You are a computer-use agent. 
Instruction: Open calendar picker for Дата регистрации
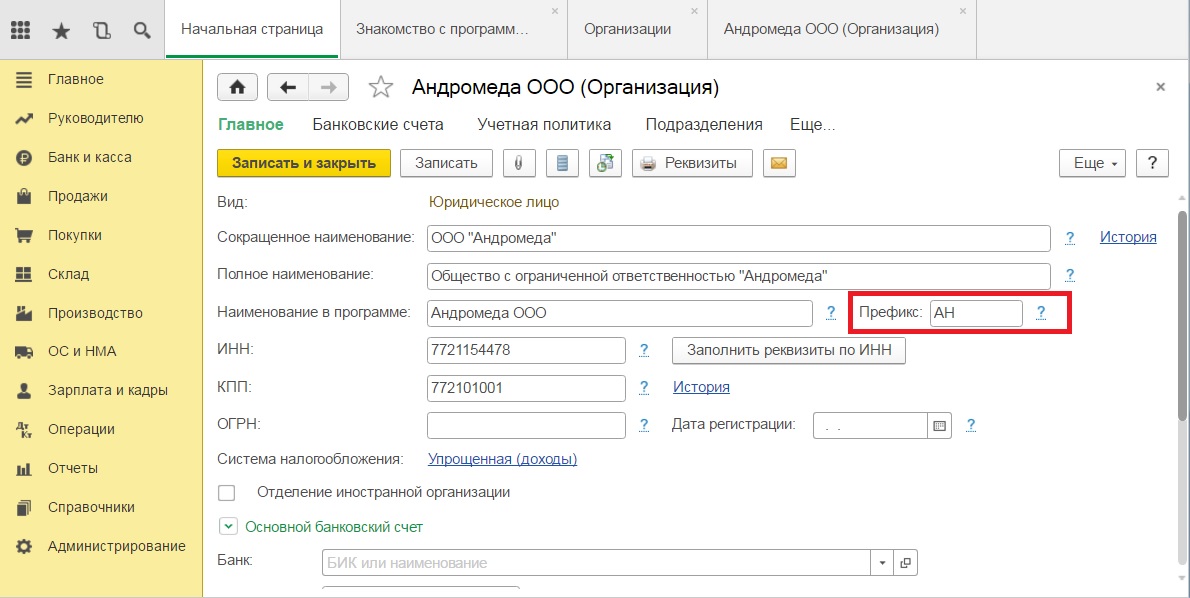940,426
